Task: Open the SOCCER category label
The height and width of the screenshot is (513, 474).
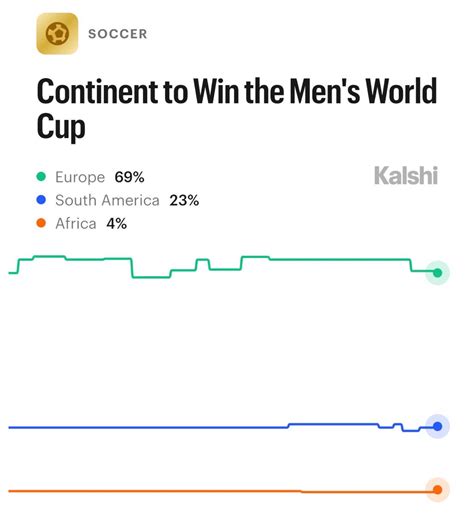Action: (x=118, y=34)
